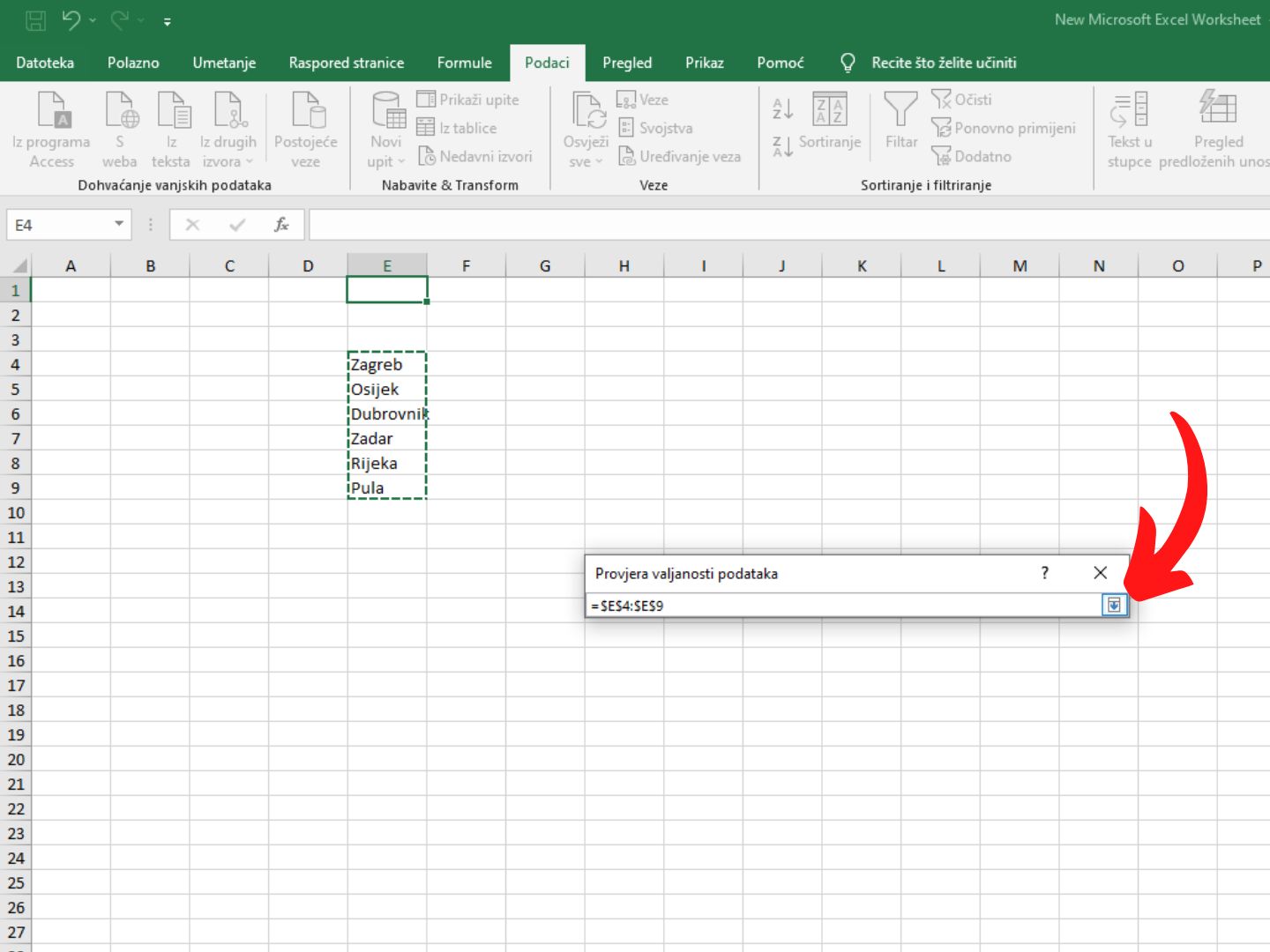Image resolution: width=1270 pixels, height=952 pixels.
Task: Click Iz tablice
Action: (457, 128)
